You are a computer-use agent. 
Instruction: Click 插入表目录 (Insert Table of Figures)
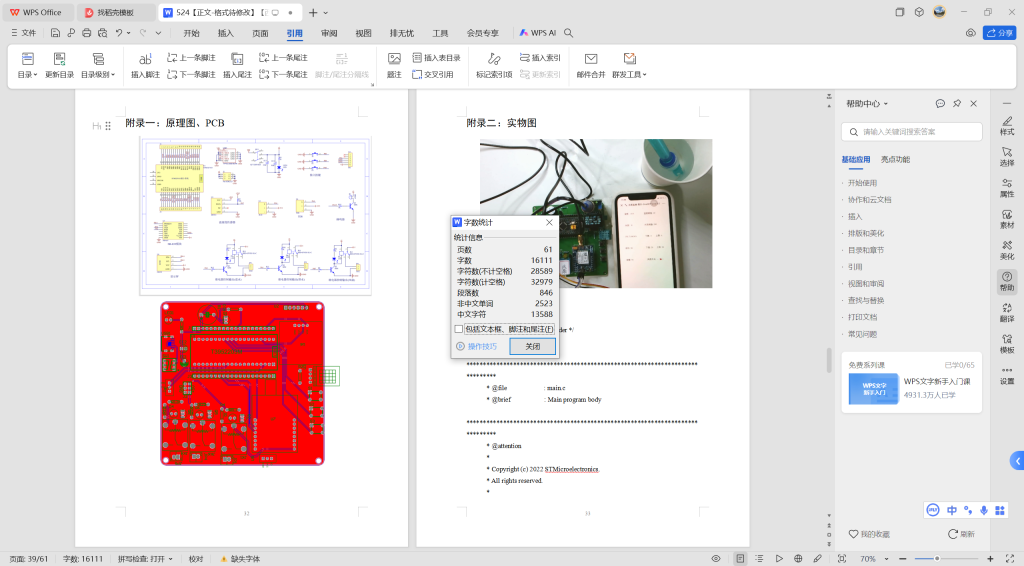[436, 57]
